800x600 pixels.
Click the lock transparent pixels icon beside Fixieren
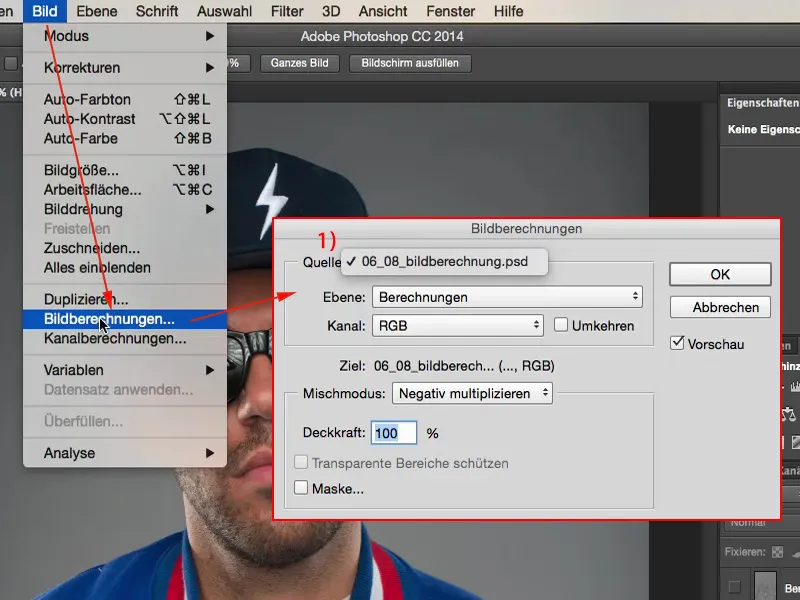pyautogui.click(x=777, y=552)
